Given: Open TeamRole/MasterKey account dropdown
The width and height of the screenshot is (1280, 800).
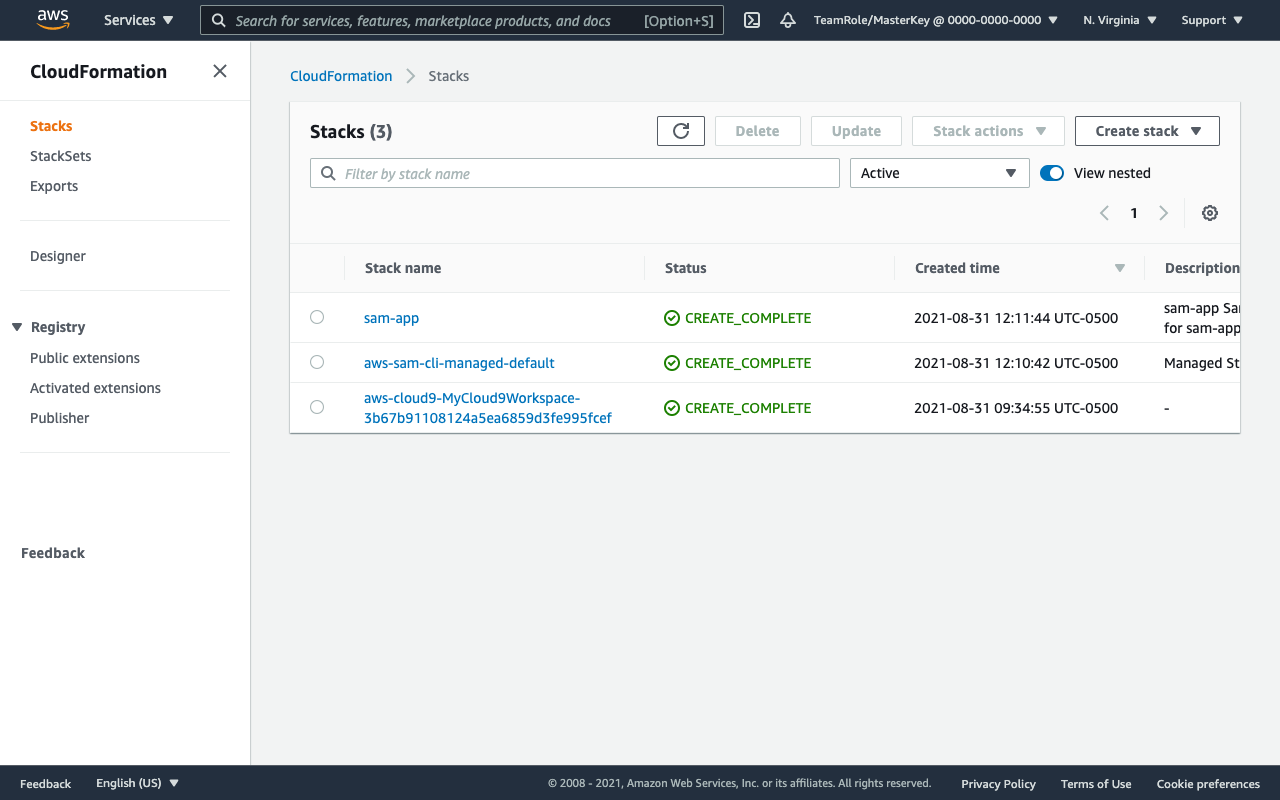Looking at the screenshot, I should [x=936, y=20].
